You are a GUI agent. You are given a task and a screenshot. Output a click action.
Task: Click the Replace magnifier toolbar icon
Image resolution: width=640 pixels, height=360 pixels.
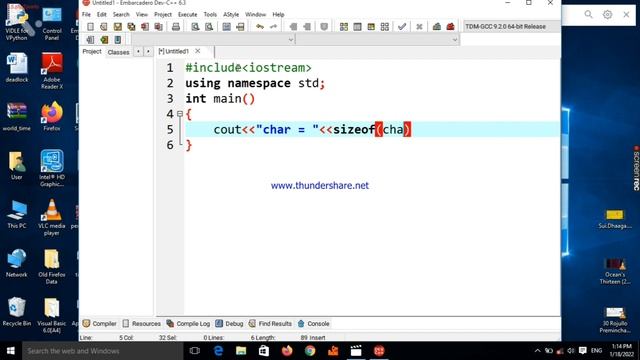click(209, 27)
